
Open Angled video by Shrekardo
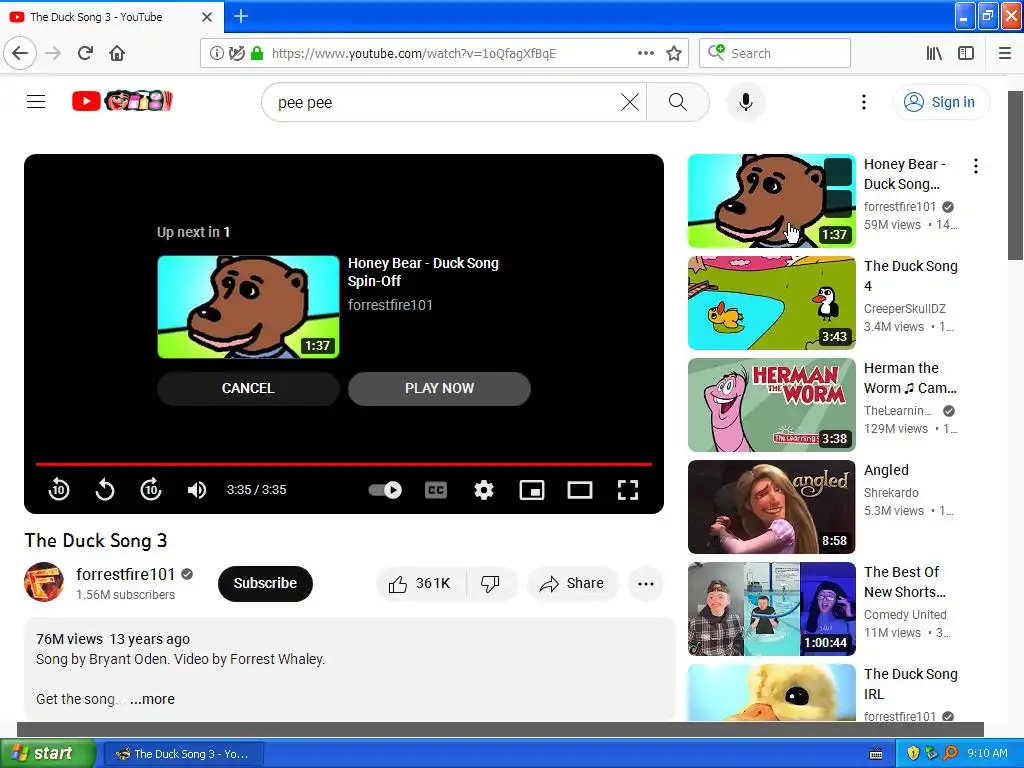pyautogui.click(x=771, y=507)
